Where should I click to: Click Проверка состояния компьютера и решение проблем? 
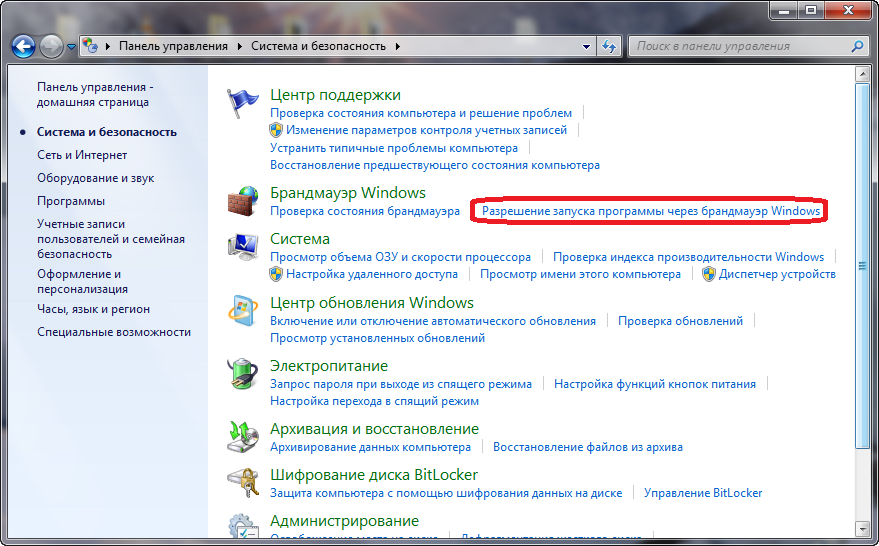421,113
